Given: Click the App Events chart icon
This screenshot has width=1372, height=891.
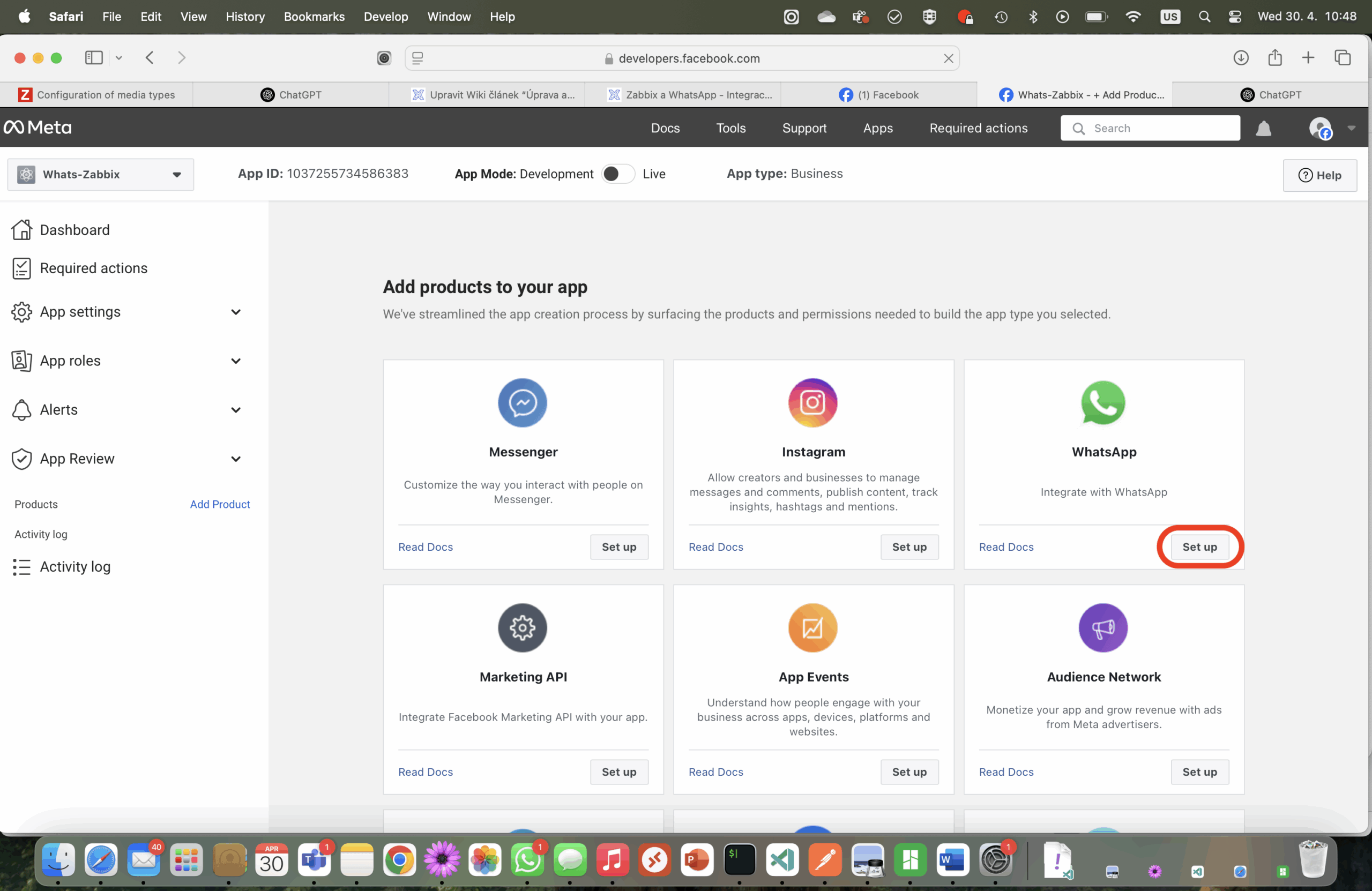Looking at the screenshot, I should coord(813,627).
